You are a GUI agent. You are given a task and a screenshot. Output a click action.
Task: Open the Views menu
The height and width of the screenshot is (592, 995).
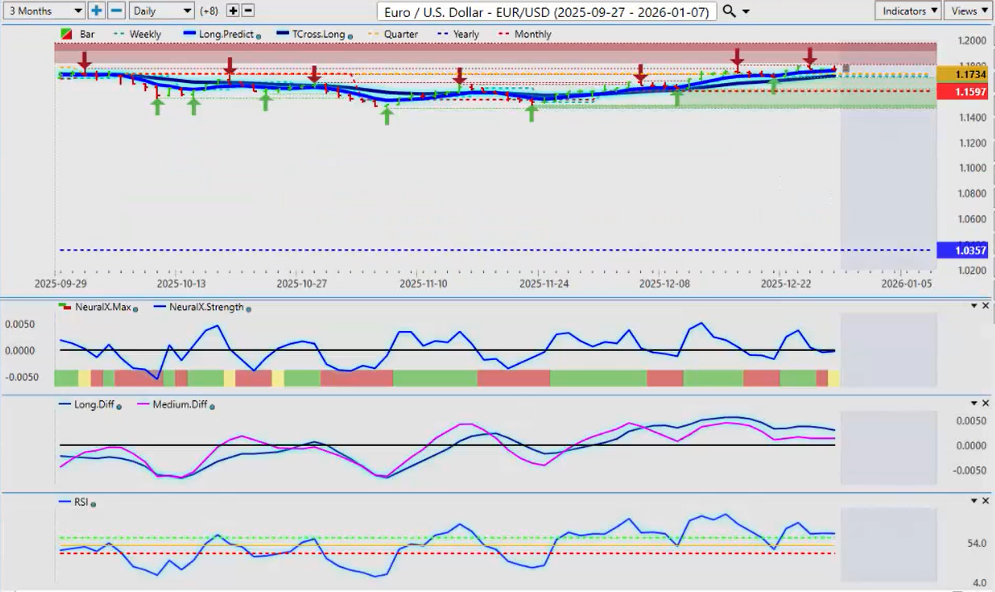[966, 10]
